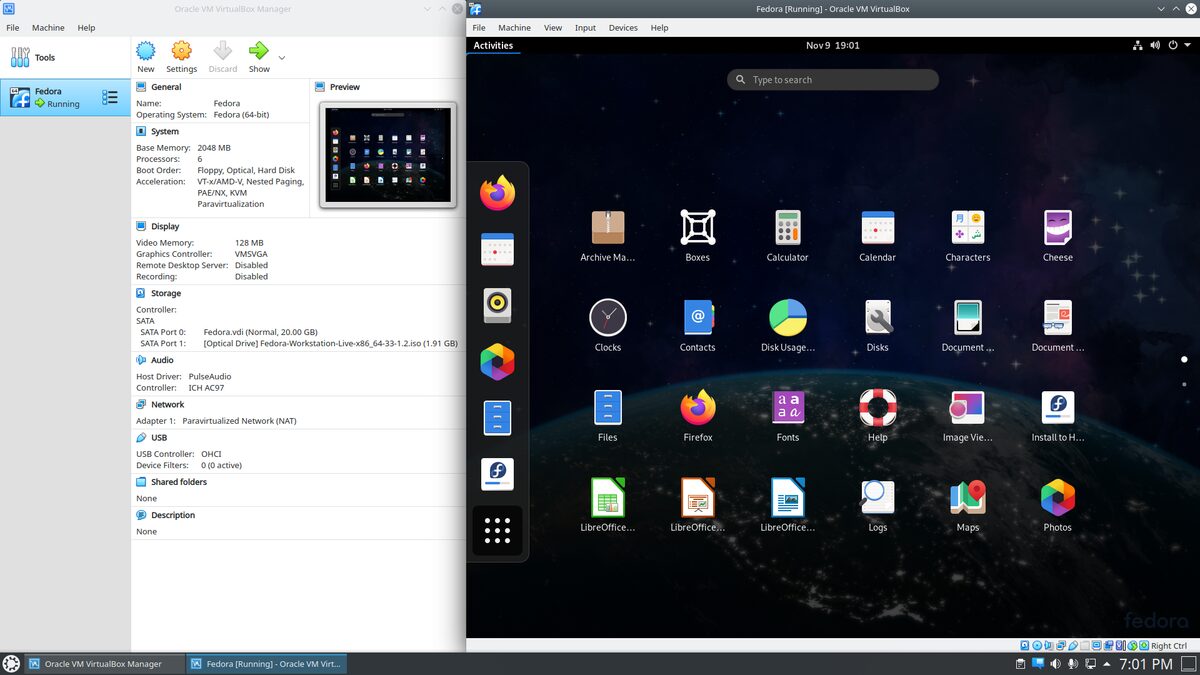Open Files in the app grid
The image size is (1200, 675).
point(608,408)
